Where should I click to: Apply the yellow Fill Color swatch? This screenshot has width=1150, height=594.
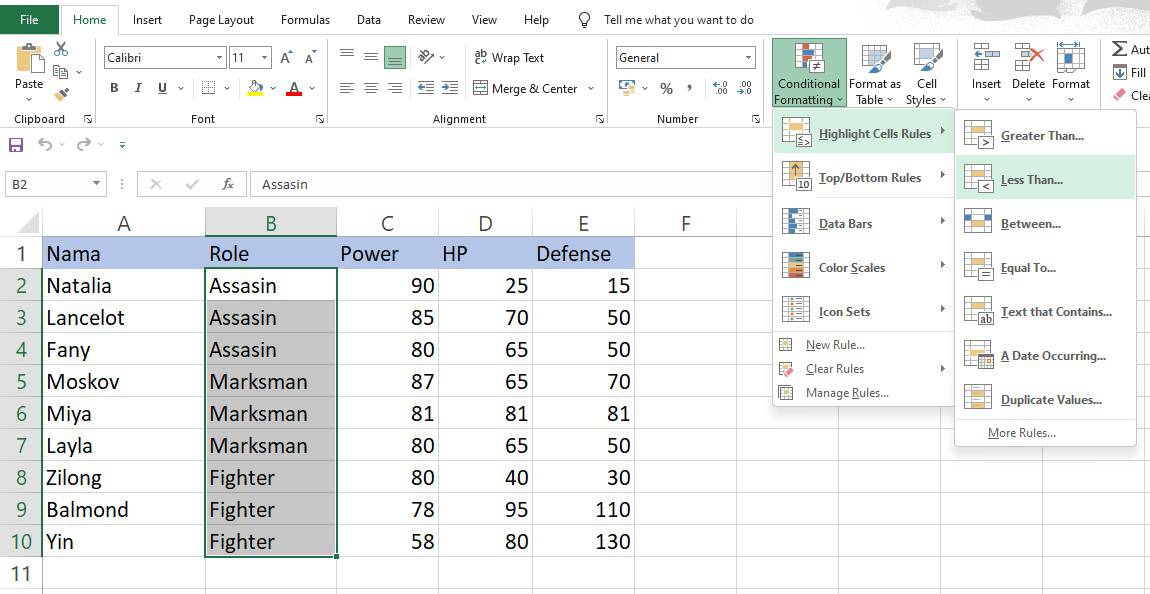tap(255, 89)
